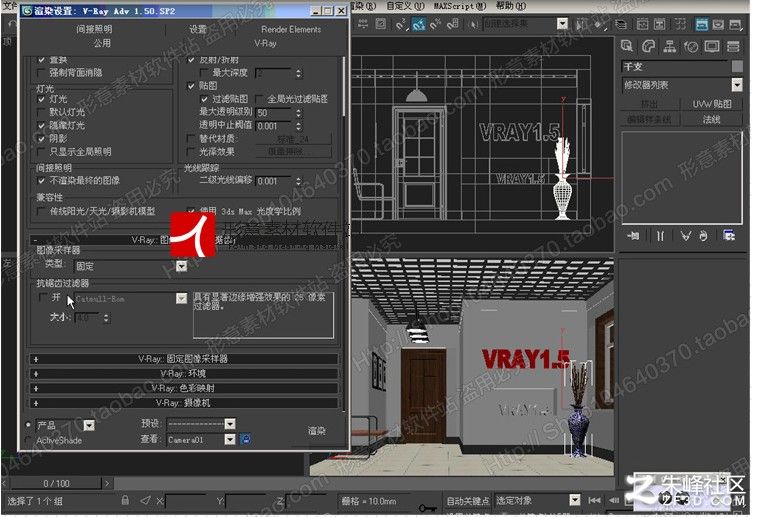This screenshot has height=517, width=758.
Task: Open the Motion command panel tab
Action: [691, 46]
